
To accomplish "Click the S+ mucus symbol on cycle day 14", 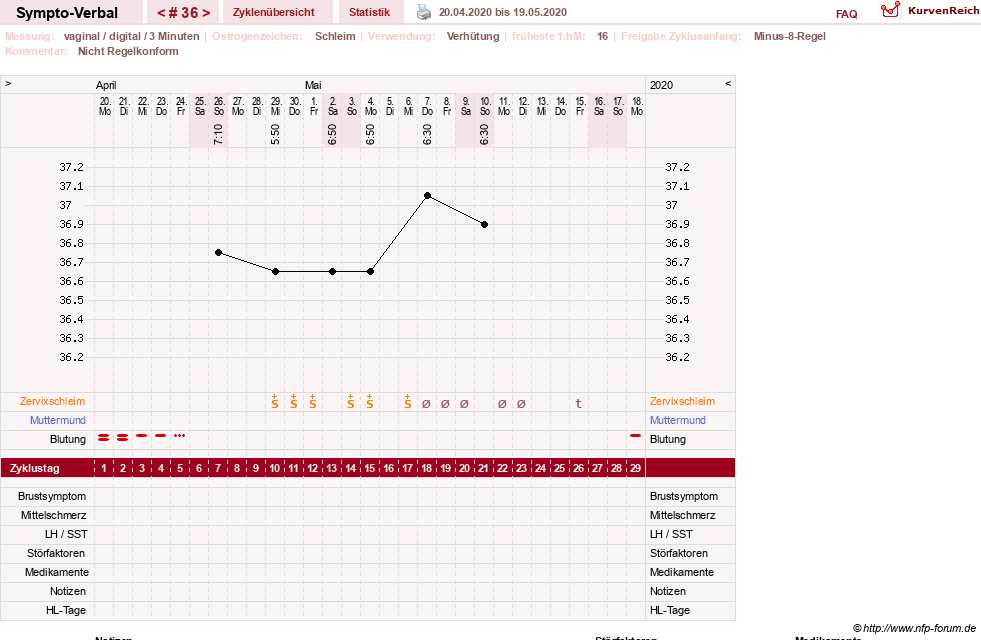I will [x=350, y=402].
